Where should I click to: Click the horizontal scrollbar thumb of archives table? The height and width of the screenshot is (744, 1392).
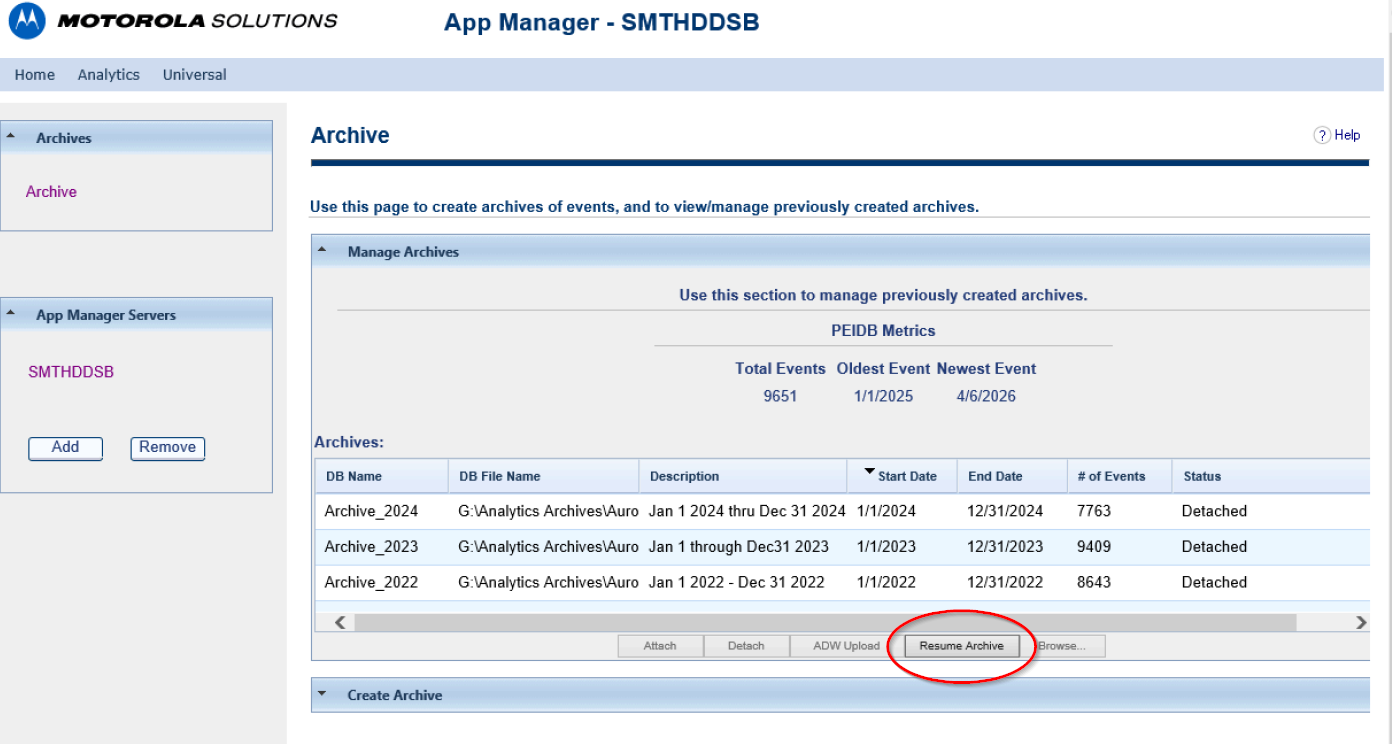click(825, 622)
